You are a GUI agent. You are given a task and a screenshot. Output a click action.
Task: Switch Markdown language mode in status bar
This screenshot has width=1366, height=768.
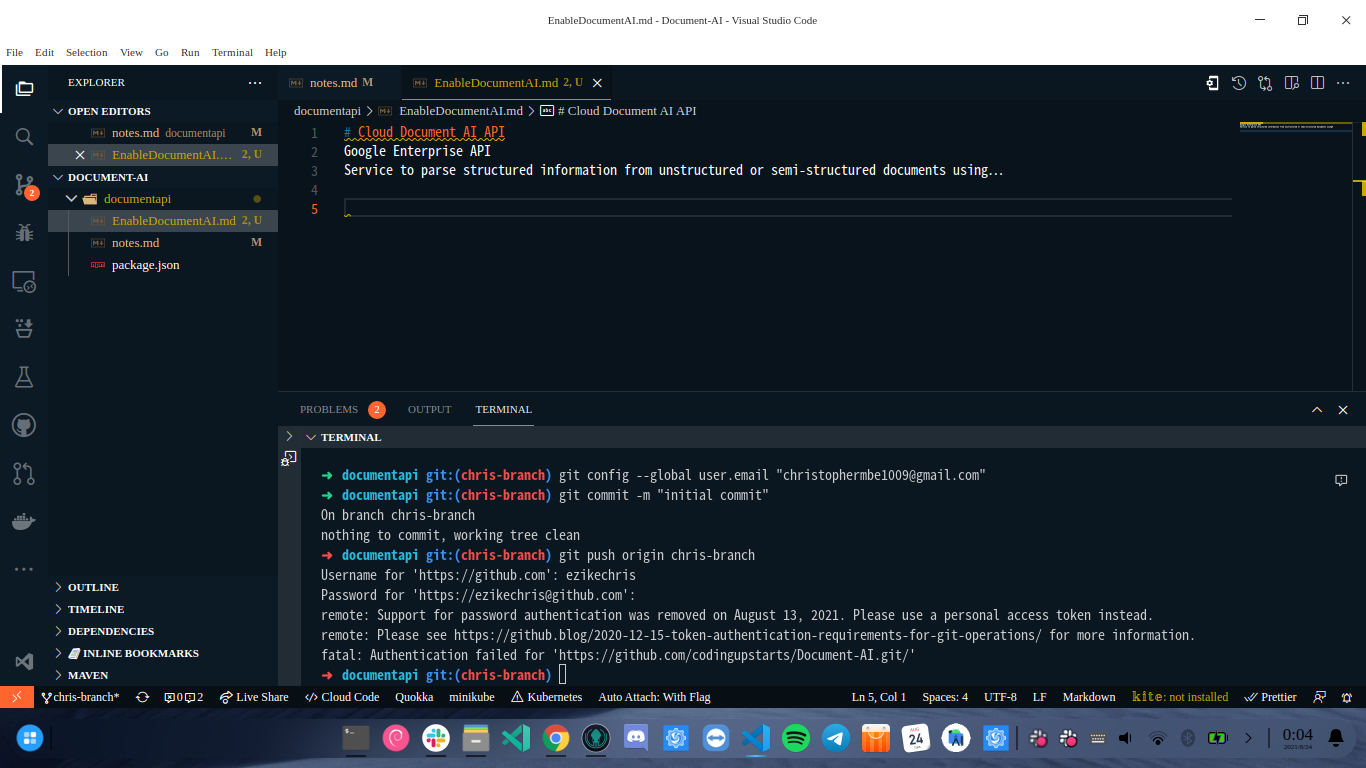(1088, 697)
